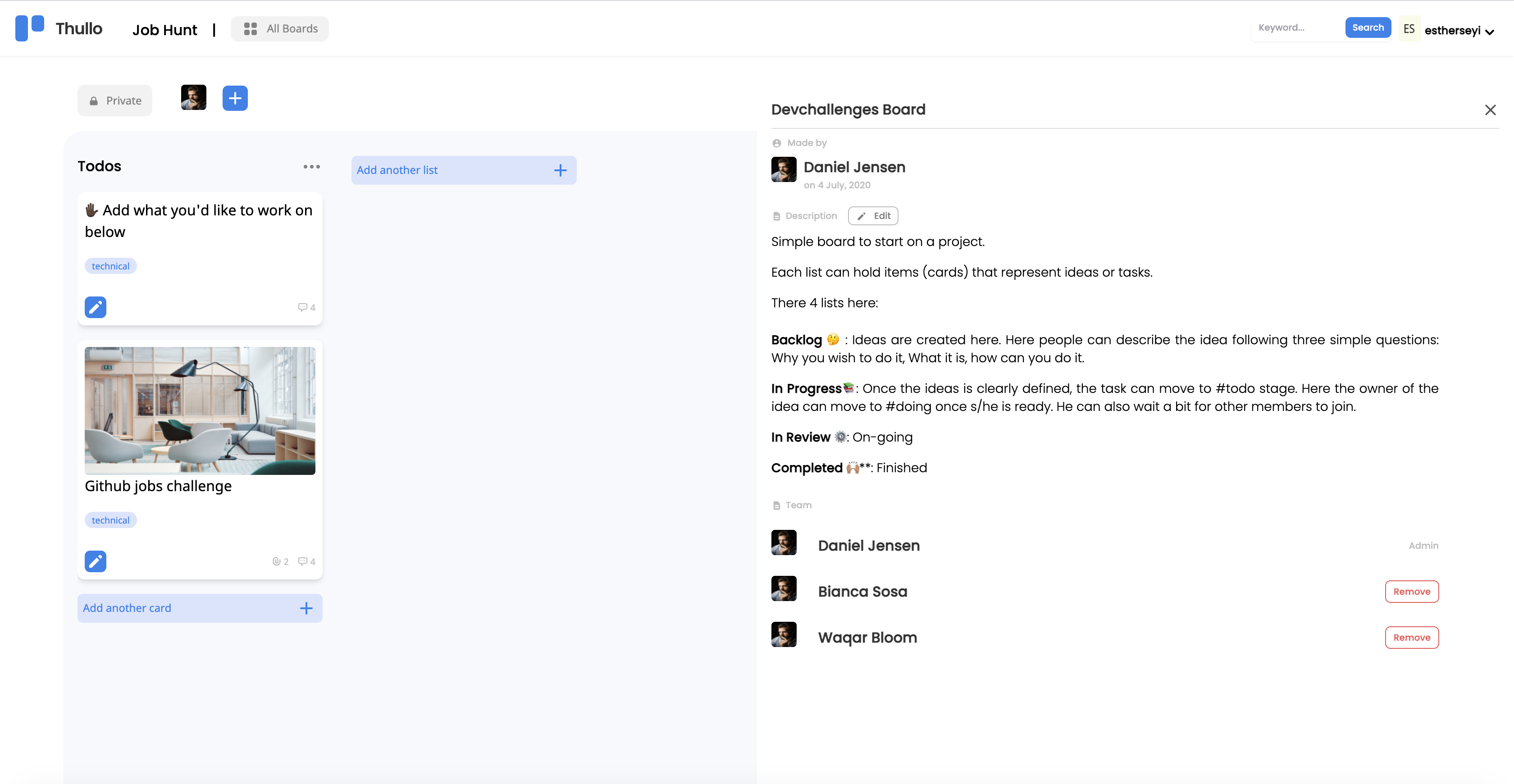Screen dimensions: 1514x784
Task: Click the Thullo logo icon
Action: coord(29,27)
